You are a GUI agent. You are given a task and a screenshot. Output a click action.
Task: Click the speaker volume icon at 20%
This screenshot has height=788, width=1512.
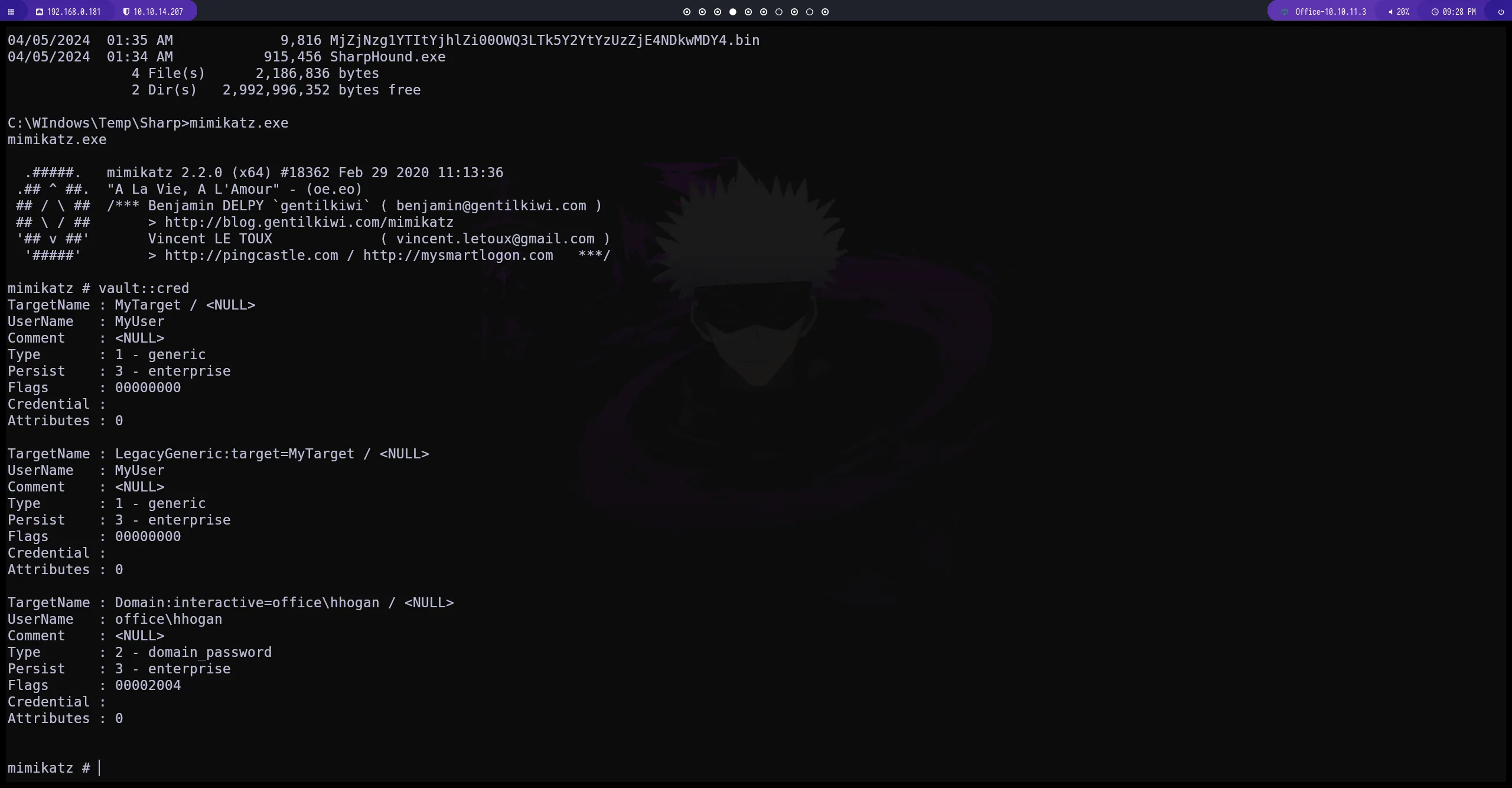1391,12
